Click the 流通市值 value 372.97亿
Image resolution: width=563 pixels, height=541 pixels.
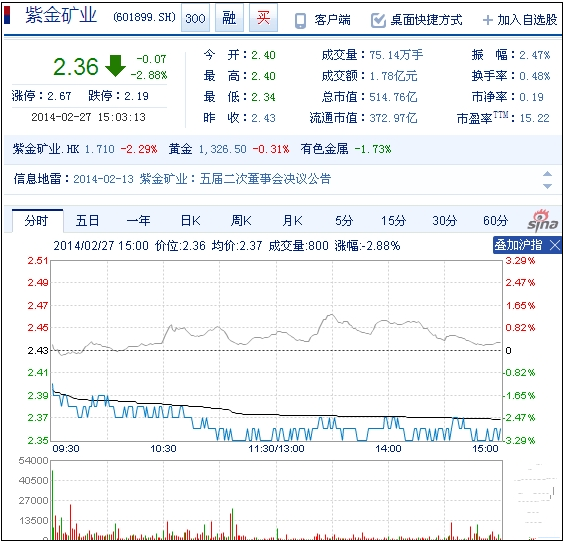393,118
